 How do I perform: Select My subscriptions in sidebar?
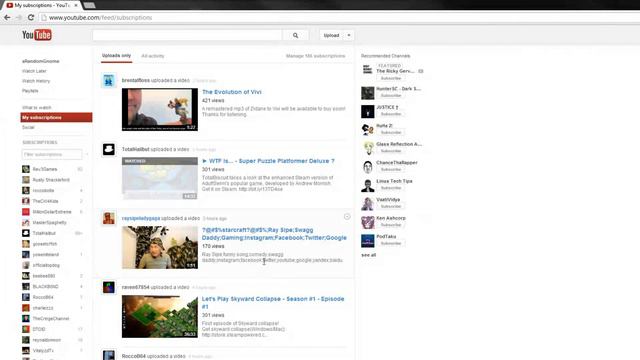56,118
